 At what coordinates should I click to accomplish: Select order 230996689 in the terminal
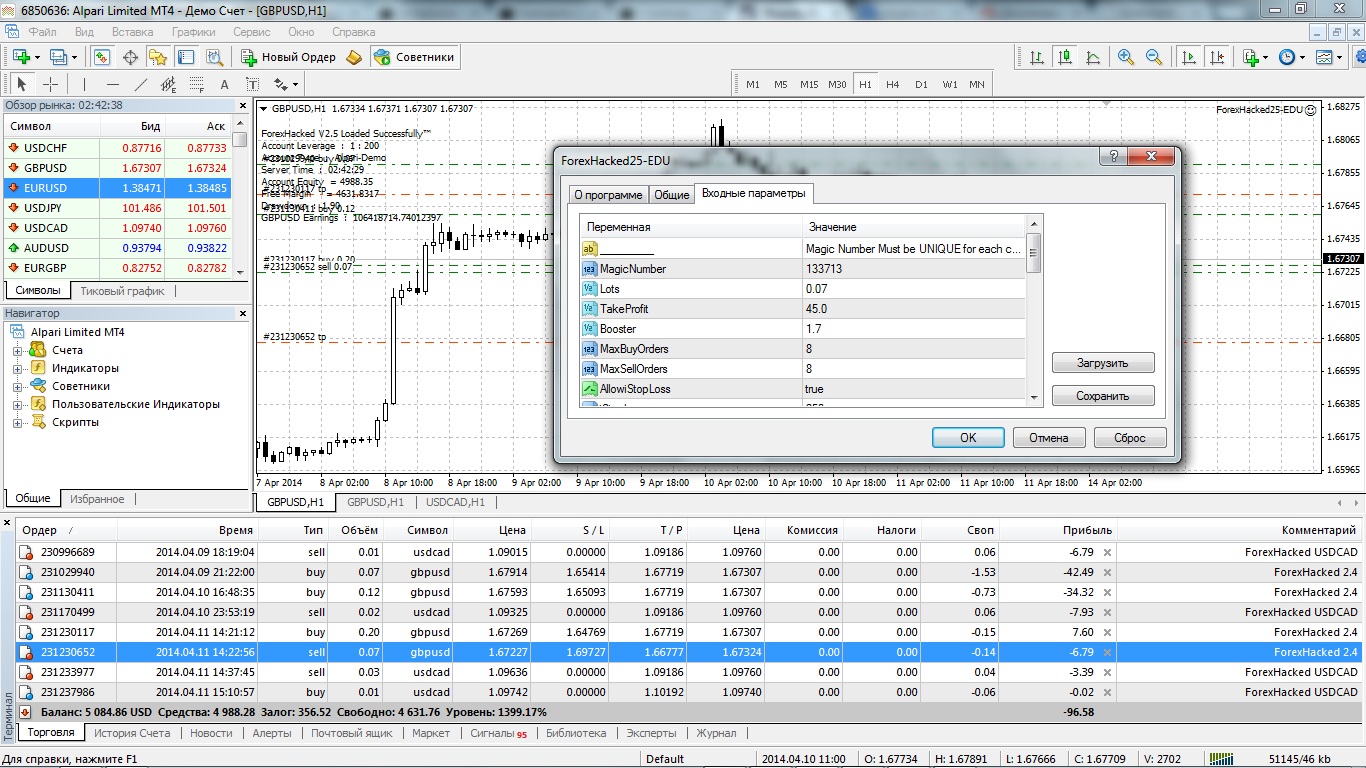point(690,552)
